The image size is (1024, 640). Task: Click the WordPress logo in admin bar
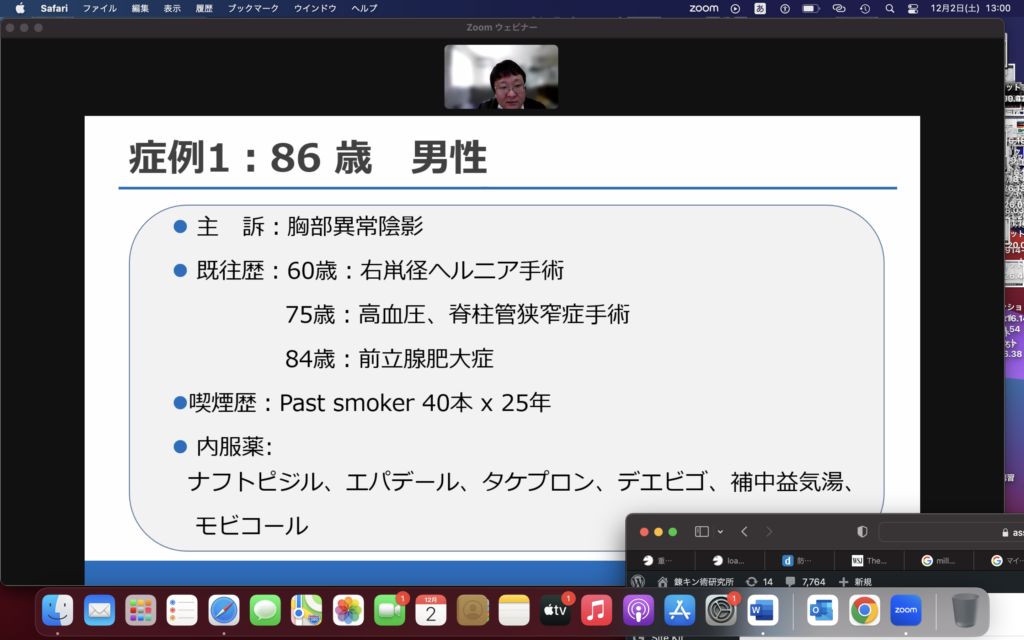[x=638, y=581]
